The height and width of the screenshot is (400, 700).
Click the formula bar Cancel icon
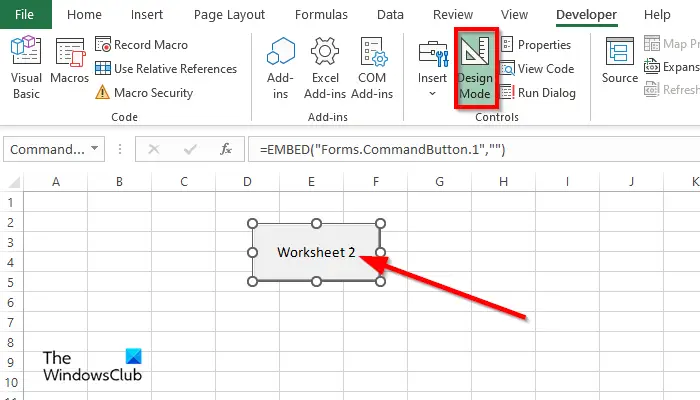click(x=154, y=149)
